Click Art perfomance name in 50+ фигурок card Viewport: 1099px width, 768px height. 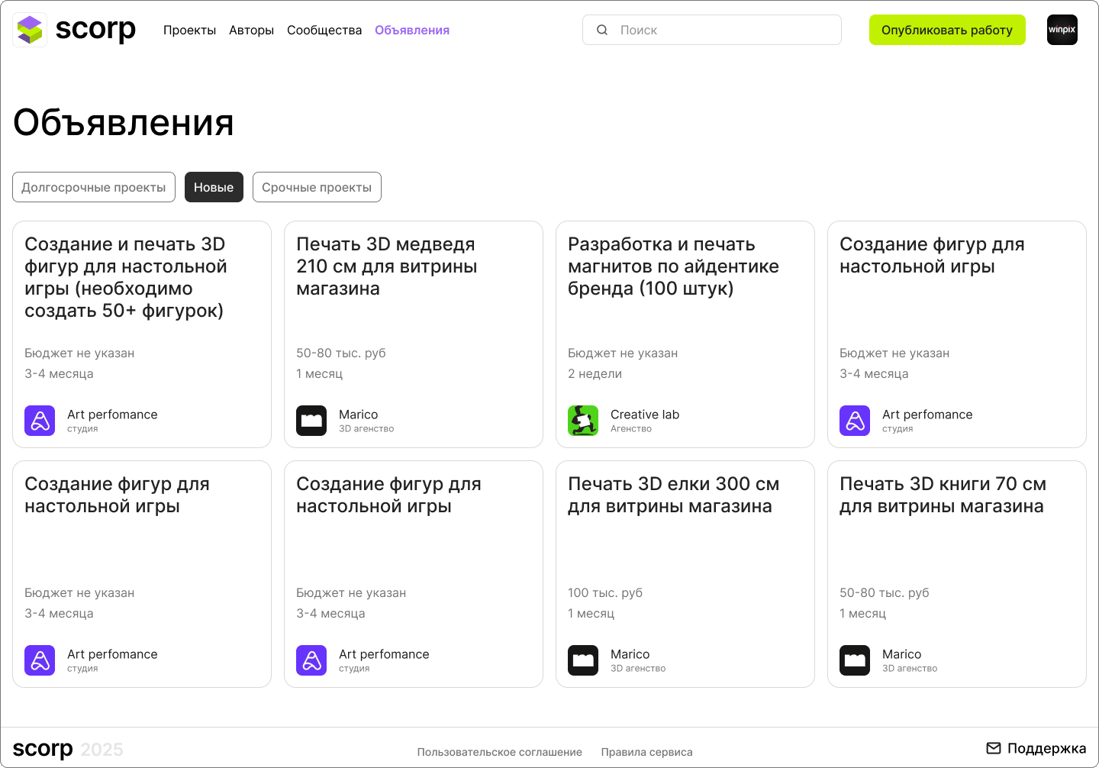[112, 414]
